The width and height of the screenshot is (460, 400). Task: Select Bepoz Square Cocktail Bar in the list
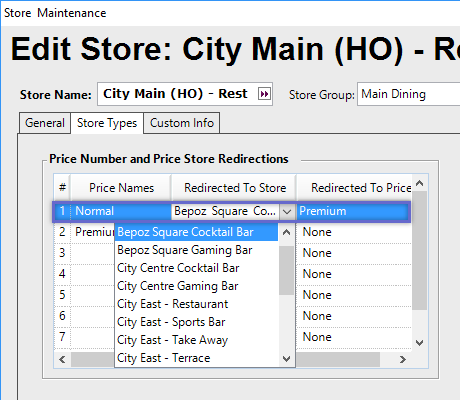point(196,232)
